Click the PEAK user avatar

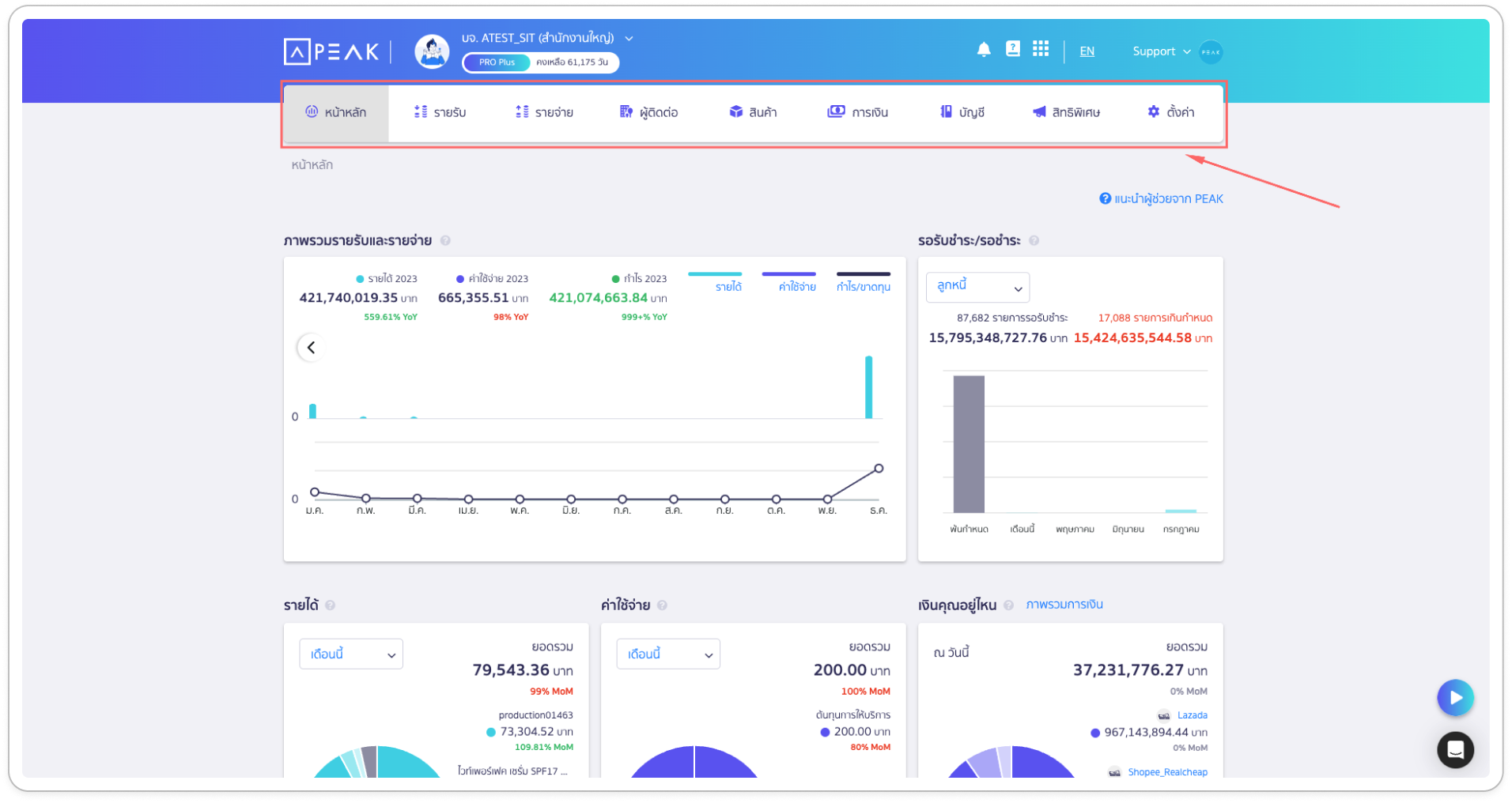click(x=1211, y=52)
